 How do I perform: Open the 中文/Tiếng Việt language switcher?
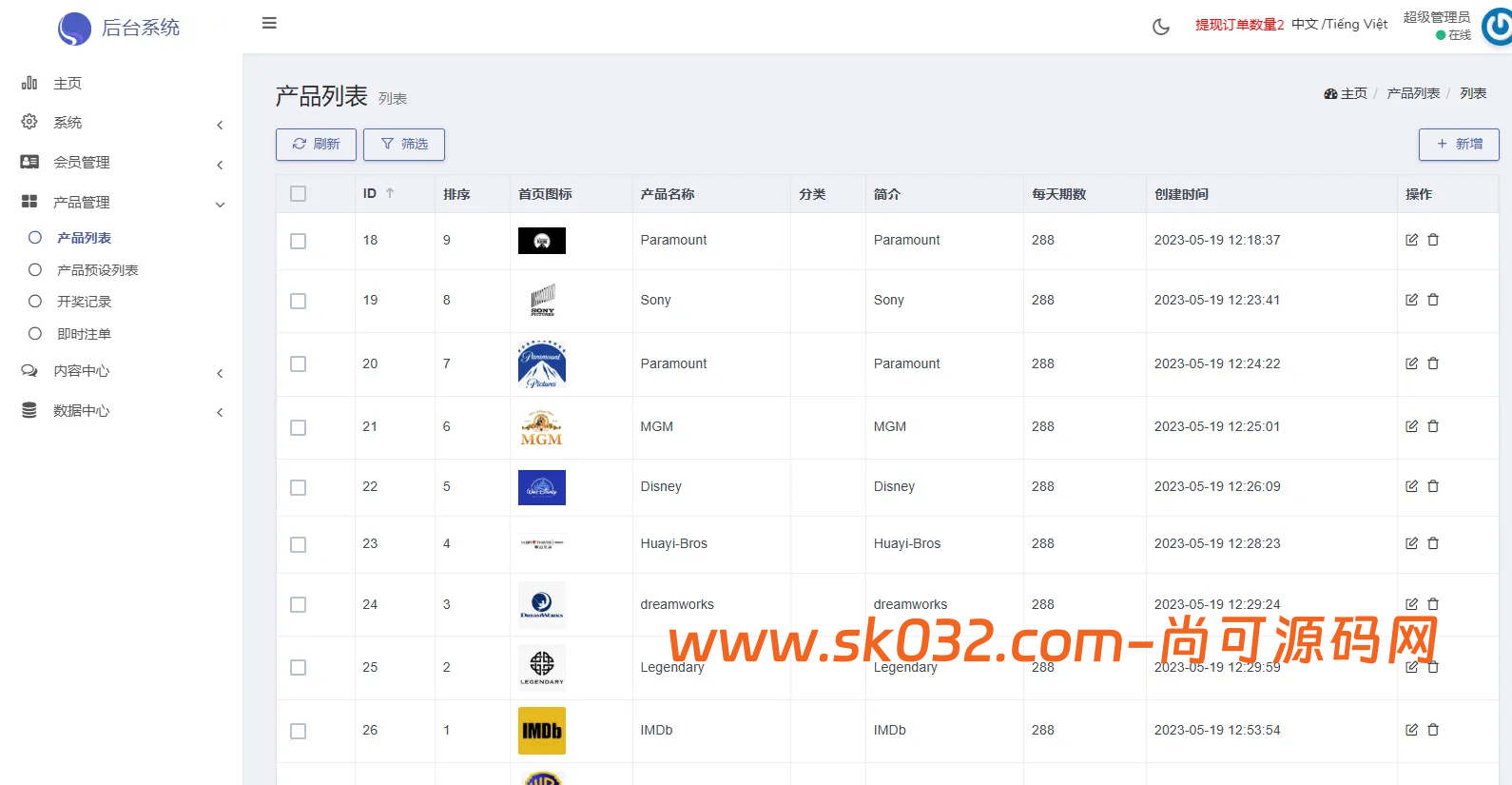pos(1339,25)
